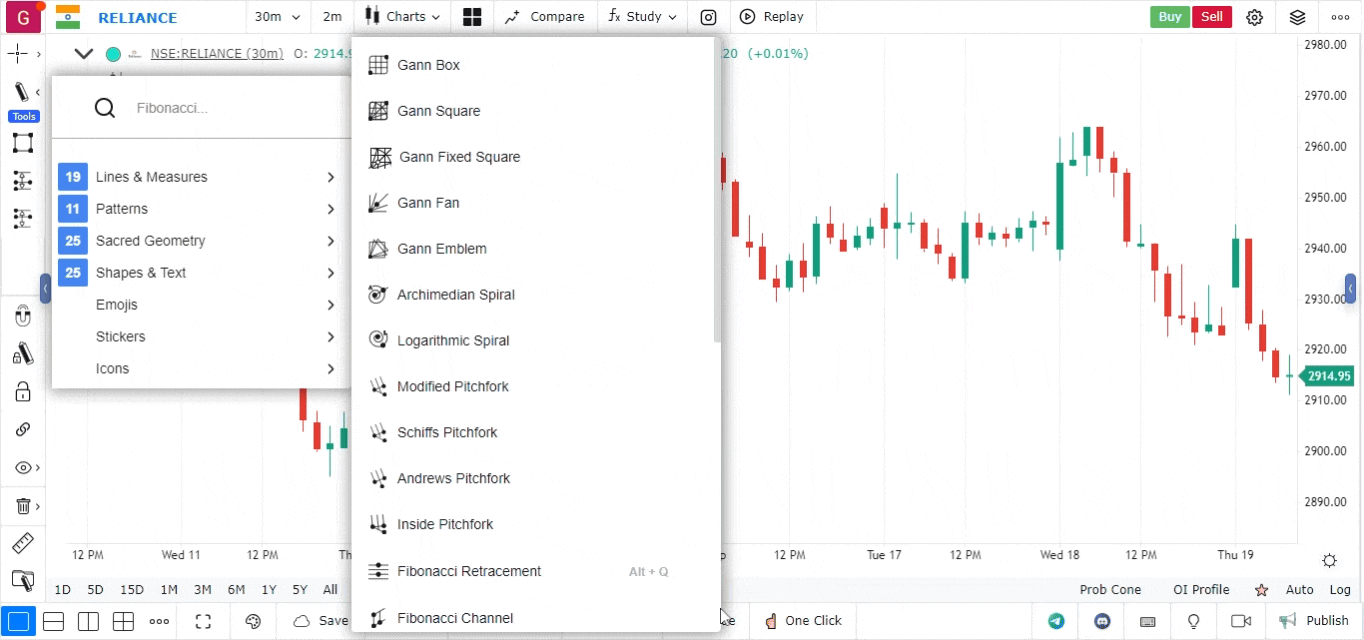Toggle the Auto scale option

(1299, 590)
